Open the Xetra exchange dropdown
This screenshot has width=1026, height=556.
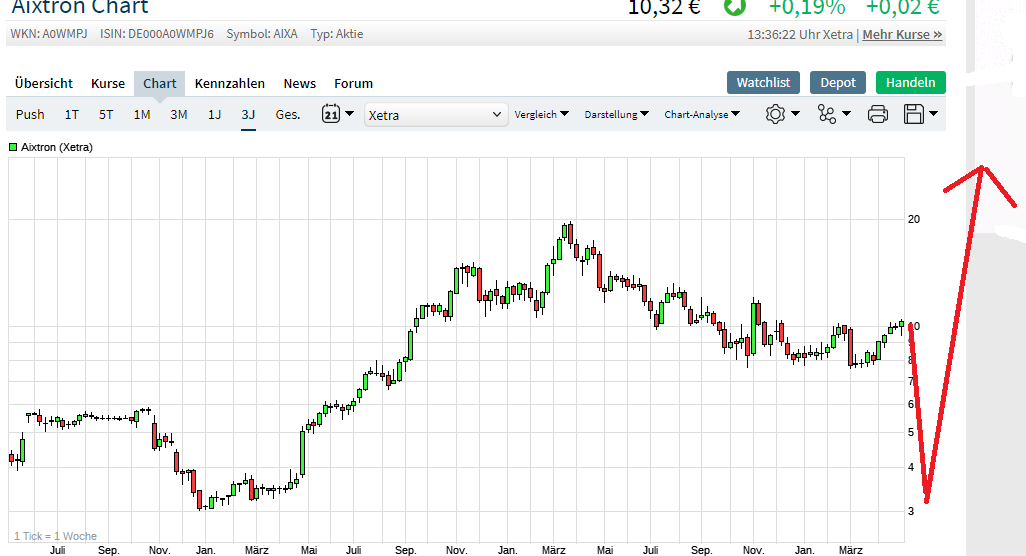coord(436,115)
